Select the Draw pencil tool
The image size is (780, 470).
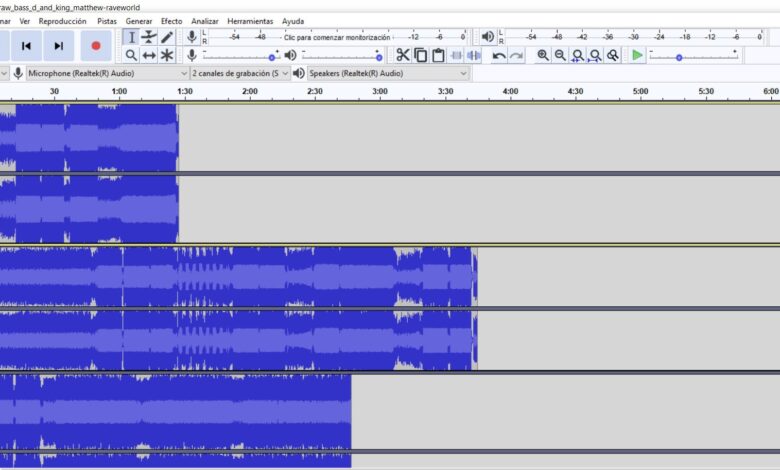(167, 37)
